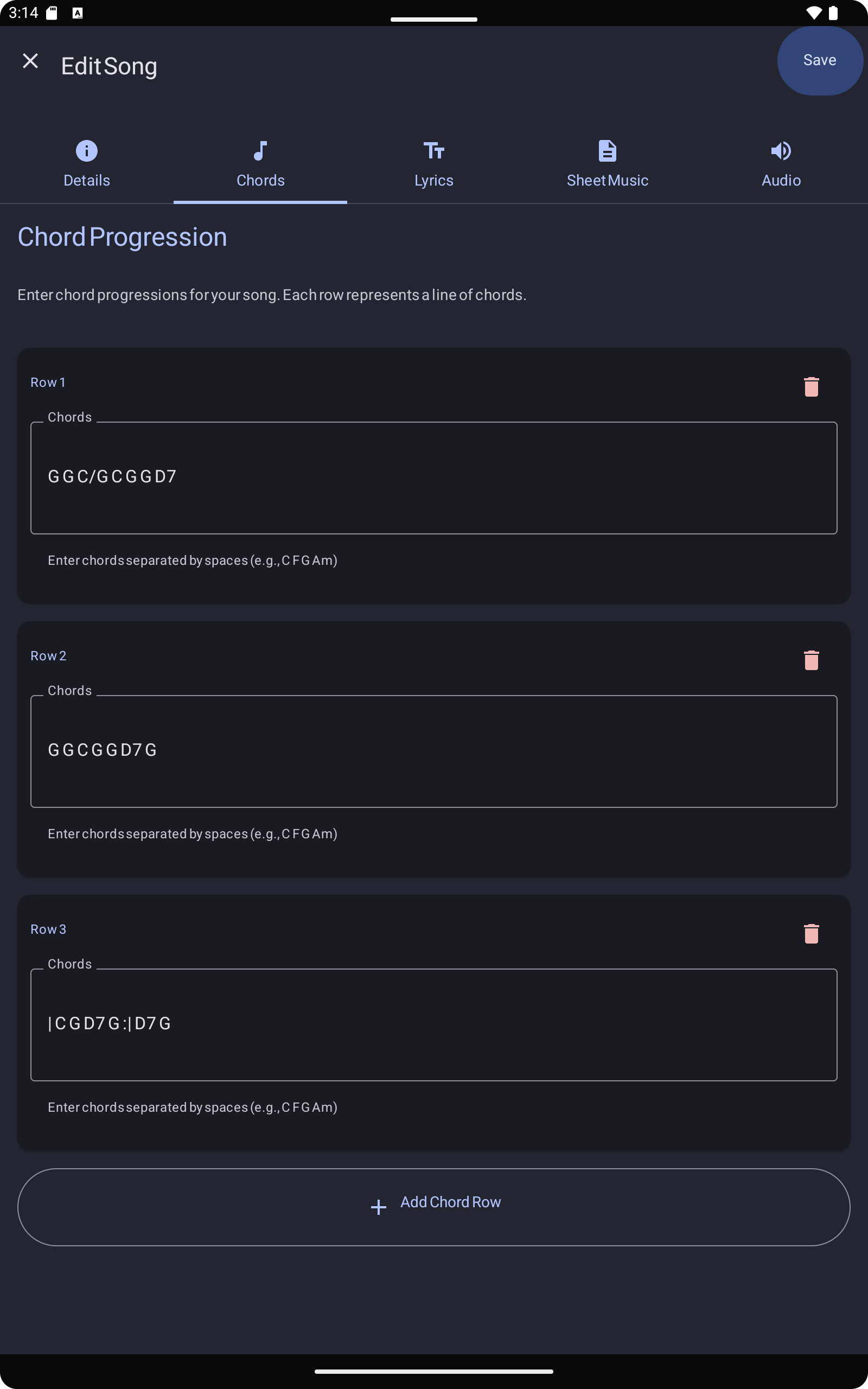Delete Row 2 using the trash icon
This screenshot has height=1389, width=868.
[x=811, y=660]
